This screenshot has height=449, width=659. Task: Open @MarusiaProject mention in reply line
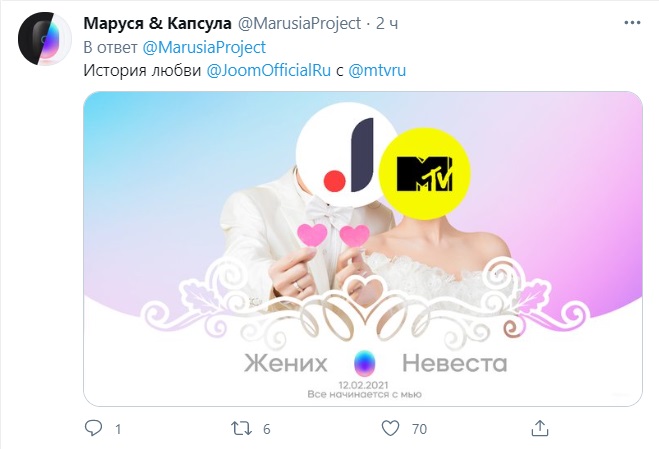[204, 47]
